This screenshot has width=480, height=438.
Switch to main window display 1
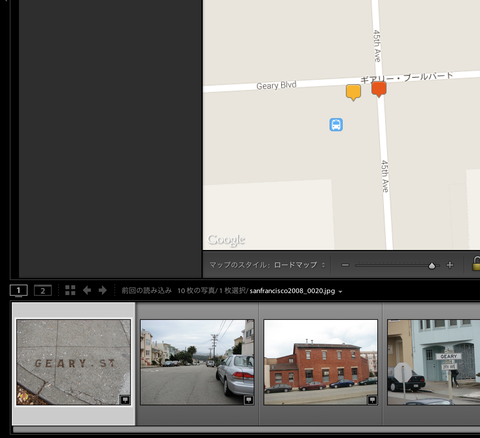19,290
